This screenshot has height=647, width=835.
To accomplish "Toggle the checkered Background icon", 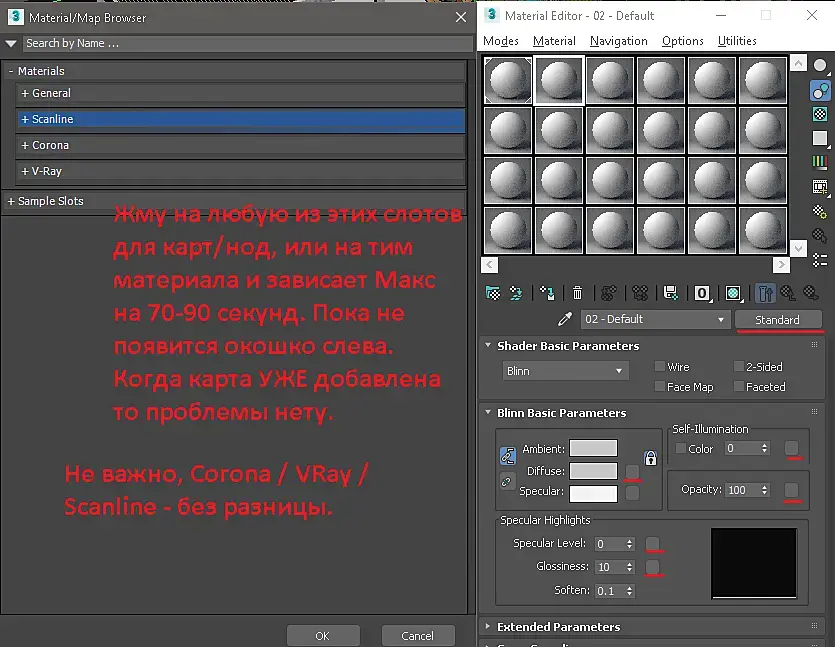I will coord(820,114).
